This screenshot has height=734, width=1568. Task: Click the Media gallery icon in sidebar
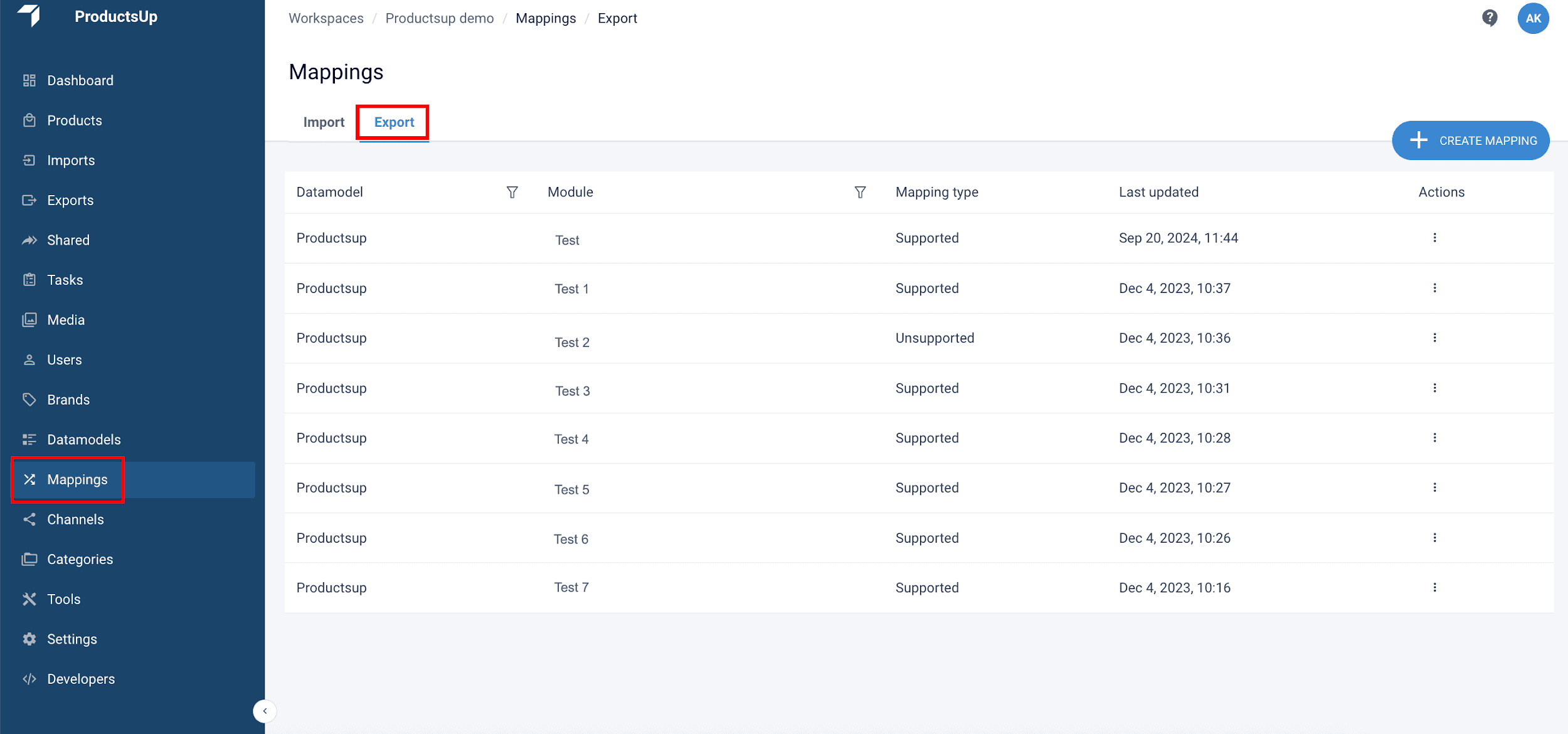29,320
